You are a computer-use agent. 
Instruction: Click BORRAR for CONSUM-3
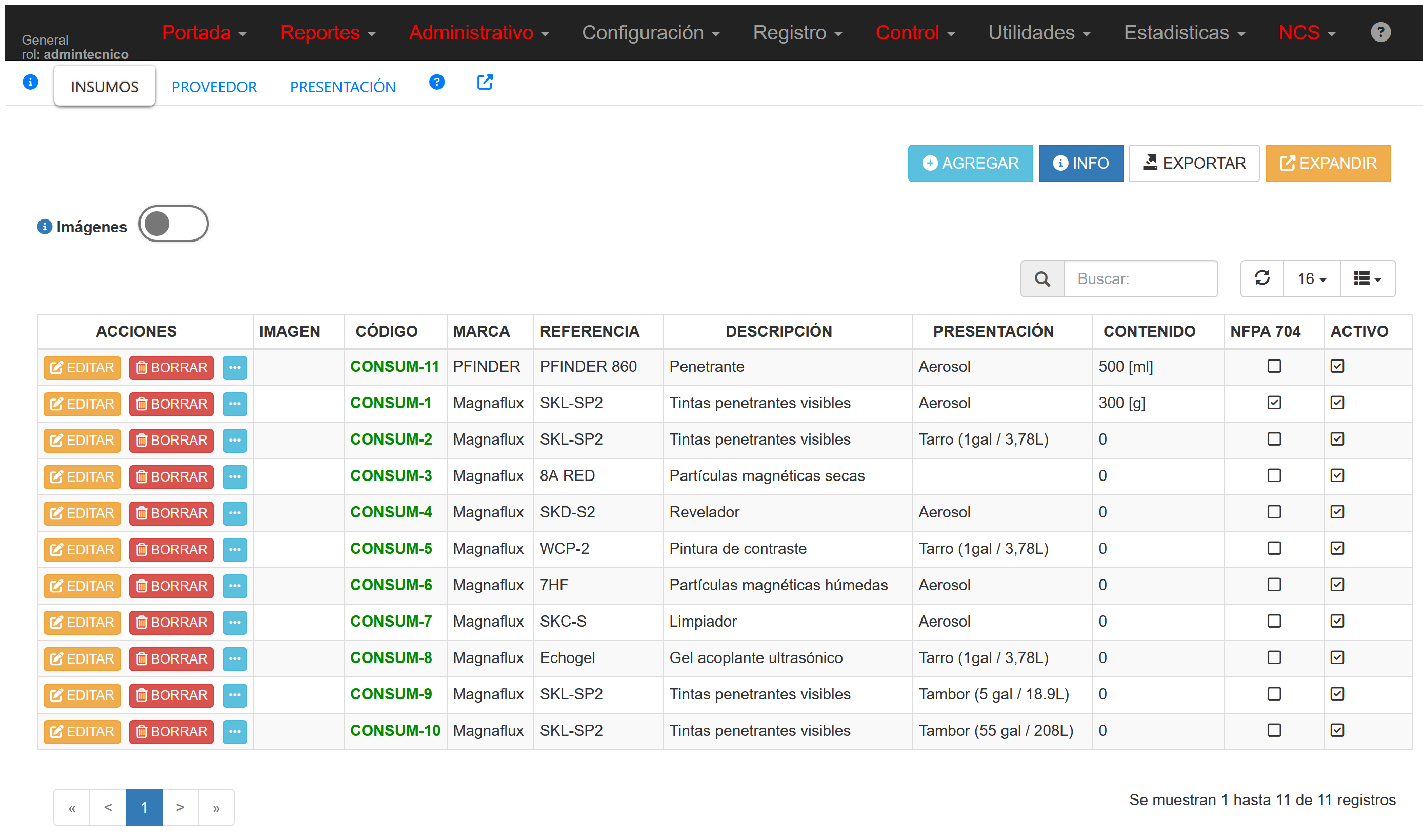coord(171,476)
